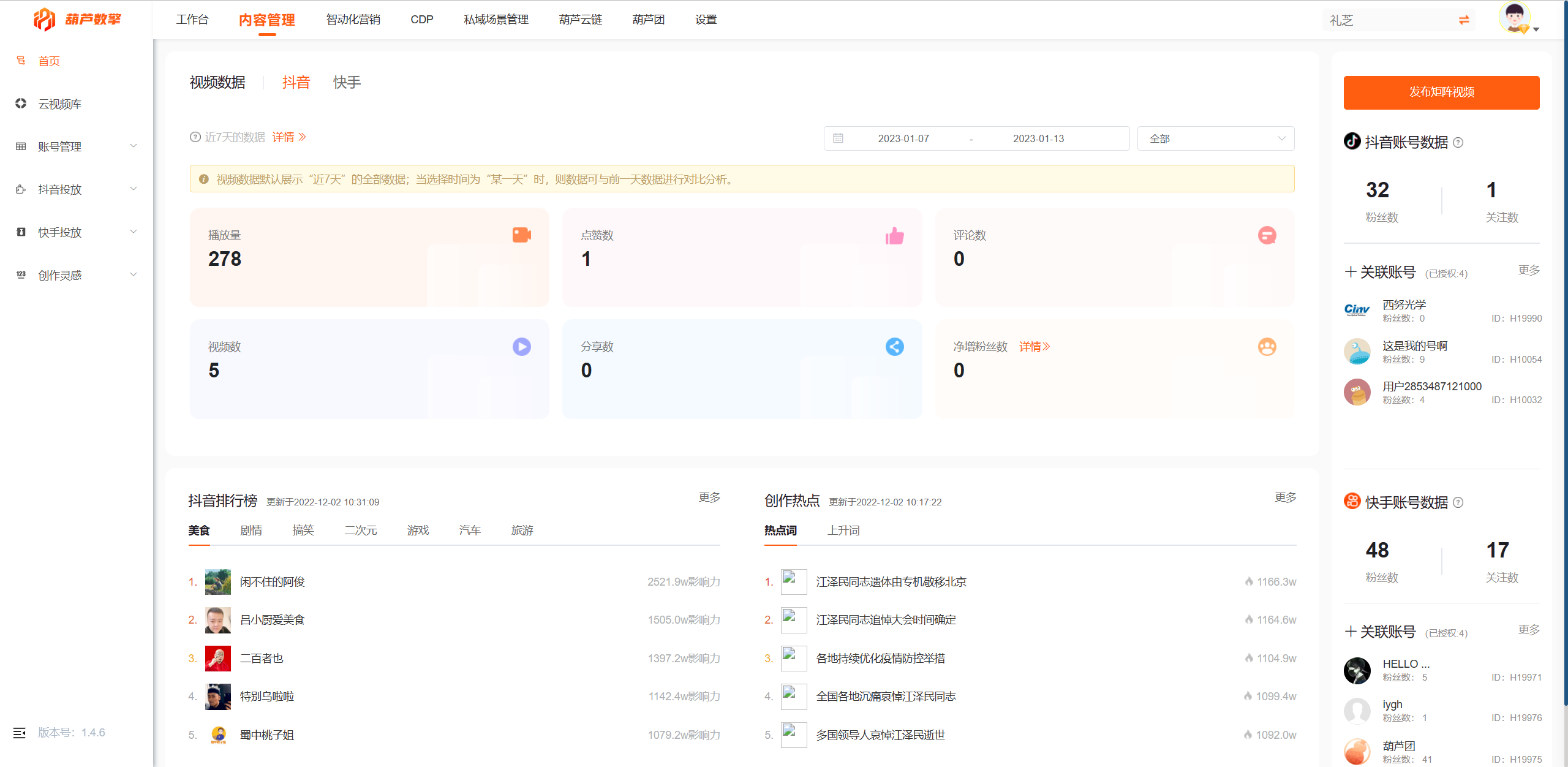Click help icon next to 抖音账号数据
The height and width of the screenshot is (767, 1568).
(1458, 143)
